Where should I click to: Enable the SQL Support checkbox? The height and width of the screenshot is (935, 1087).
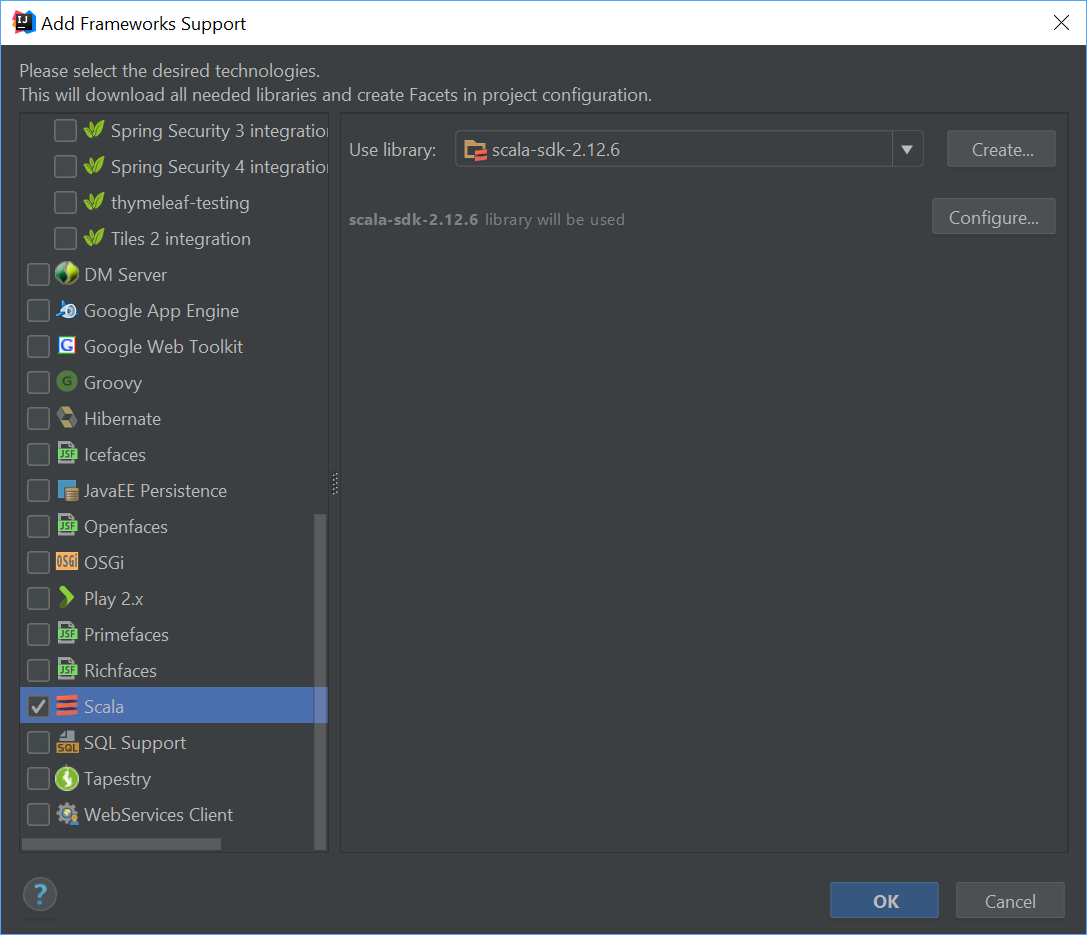coord(38,742)
